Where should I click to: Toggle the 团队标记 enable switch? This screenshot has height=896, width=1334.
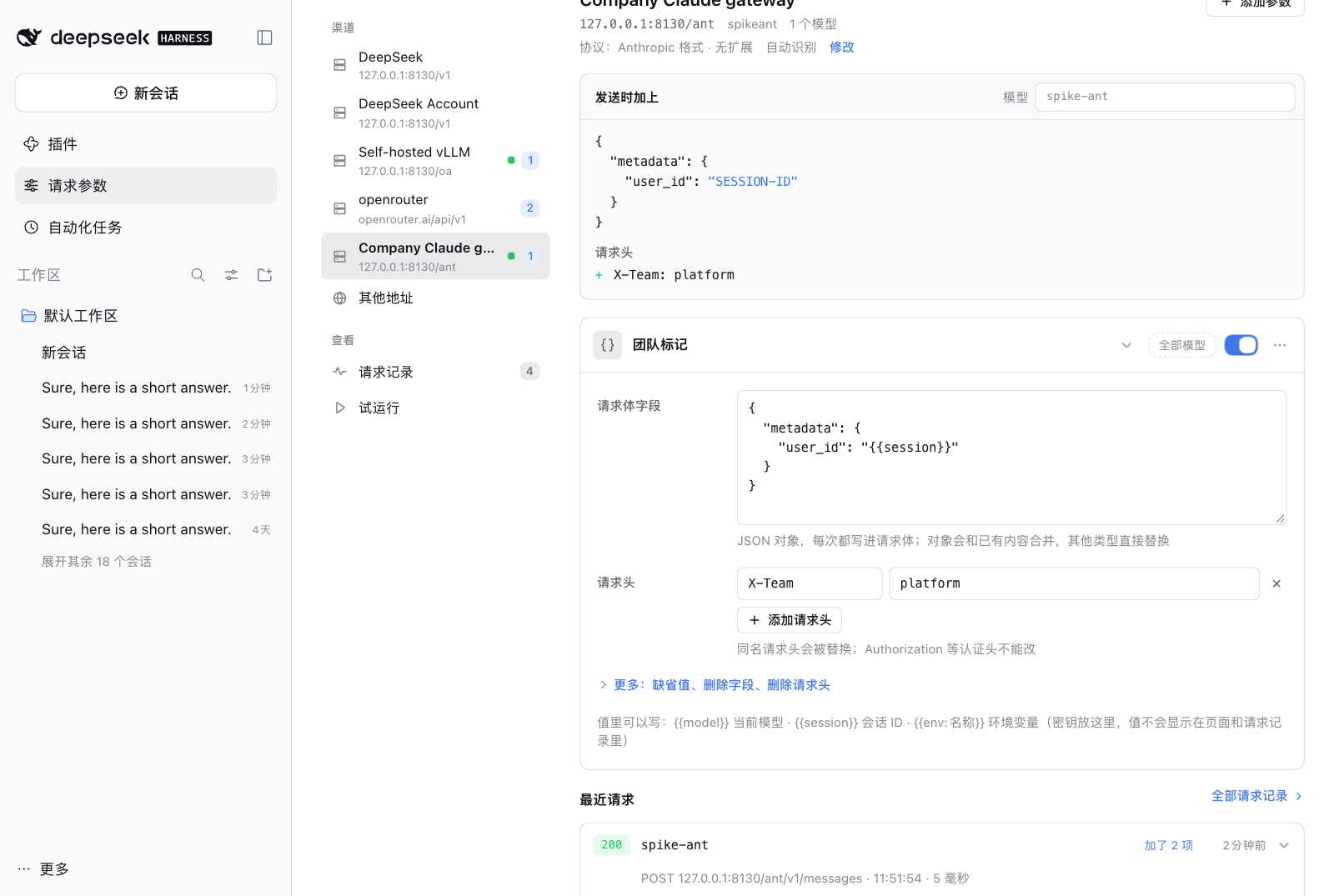(x=1241, y=345)
